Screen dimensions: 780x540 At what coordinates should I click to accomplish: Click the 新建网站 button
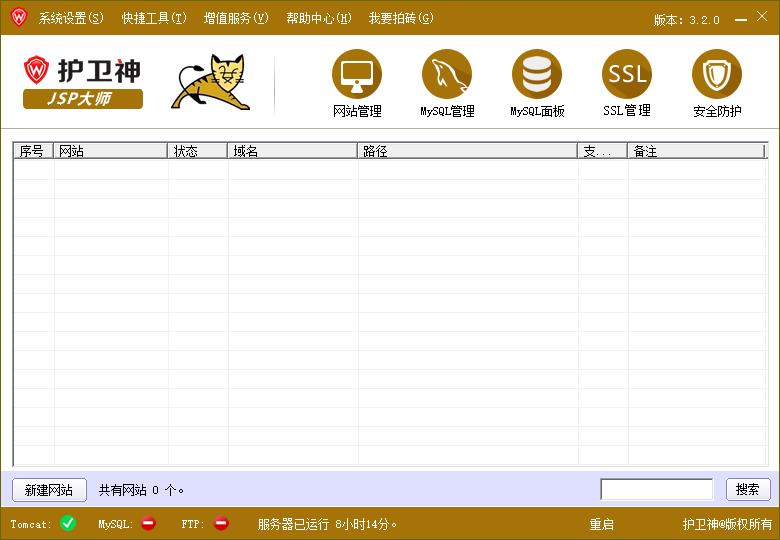(x=49, y=490)
